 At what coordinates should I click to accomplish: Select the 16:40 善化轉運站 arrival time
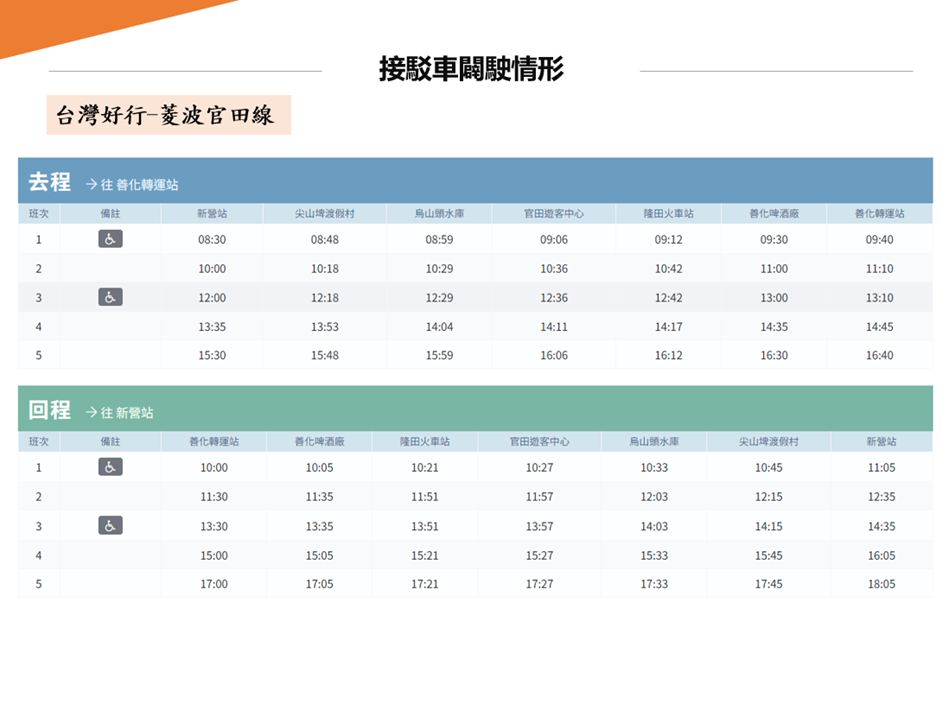click(x=879, y=356)
